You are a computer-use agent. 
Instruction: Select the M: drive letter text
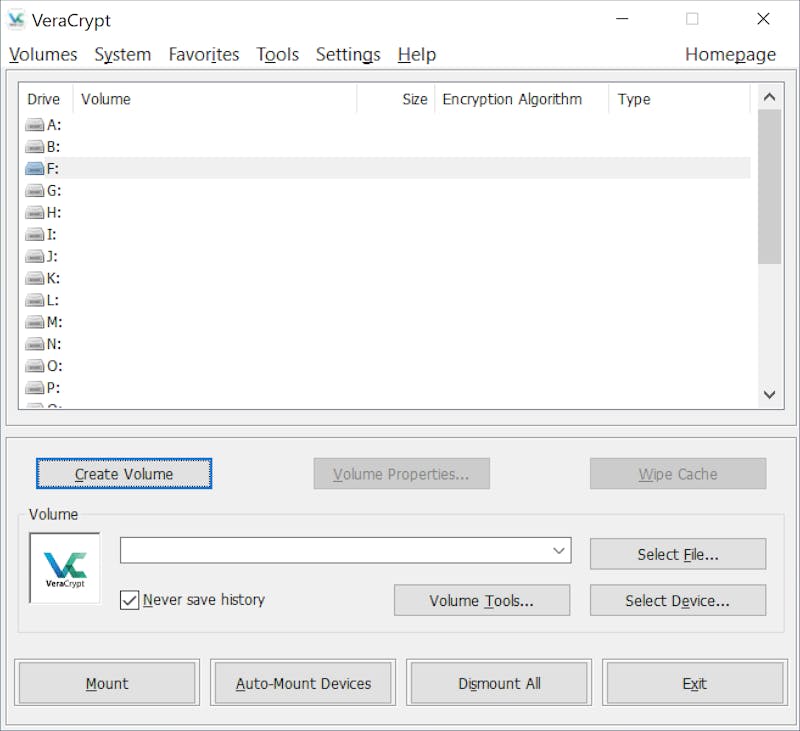point(55,322)
